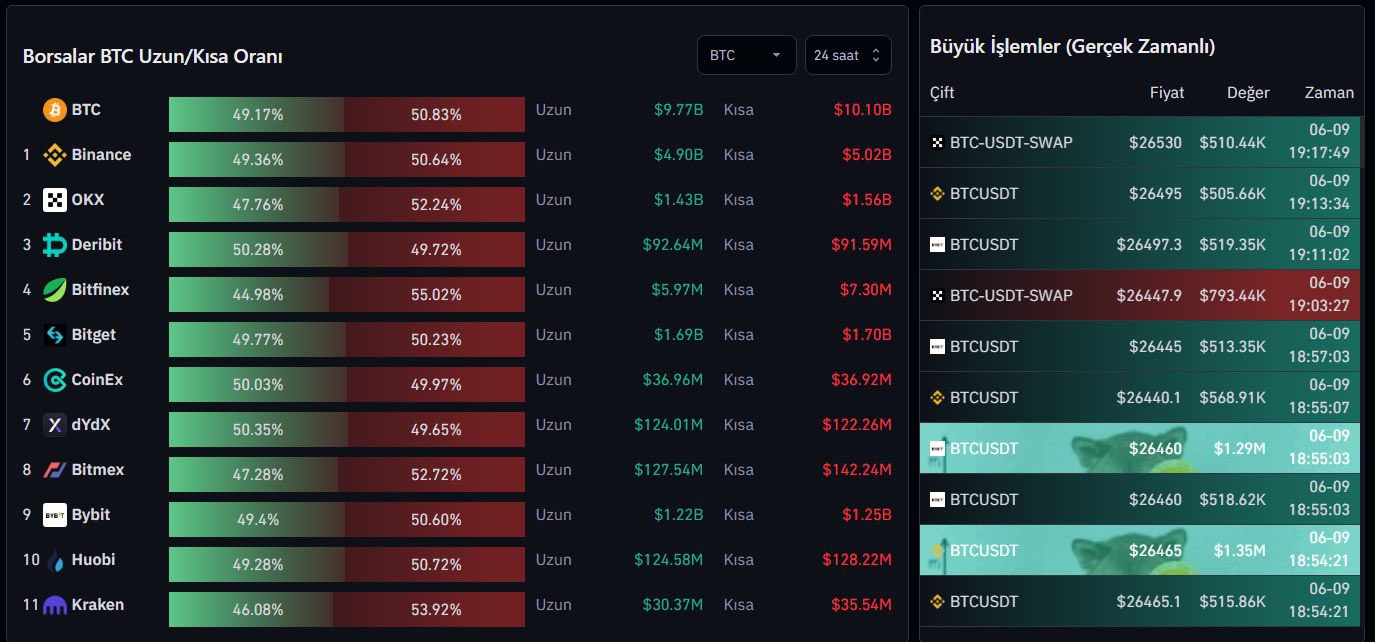Click the Huobi short value $128.22M
The height and width of the screenshot is (642, 1375).
pyautogui.click(x=857, y=560)
